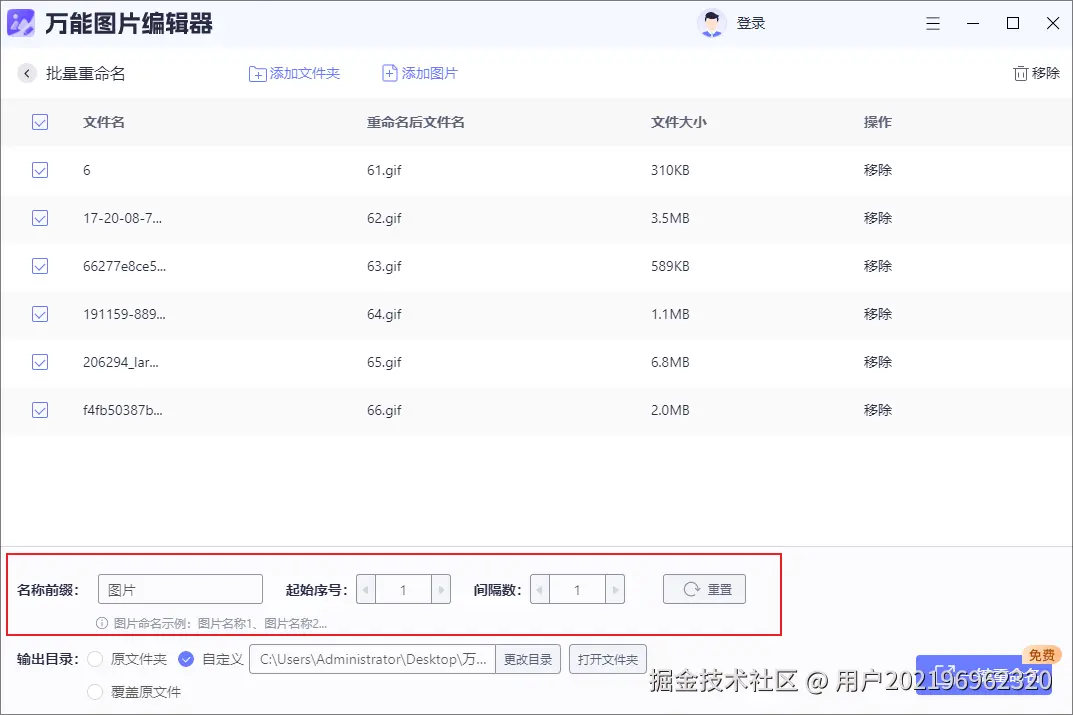Viewport: 1073px width, 715px height.
Task: Click the output directory path field
Action: click(x=372, y=659)
